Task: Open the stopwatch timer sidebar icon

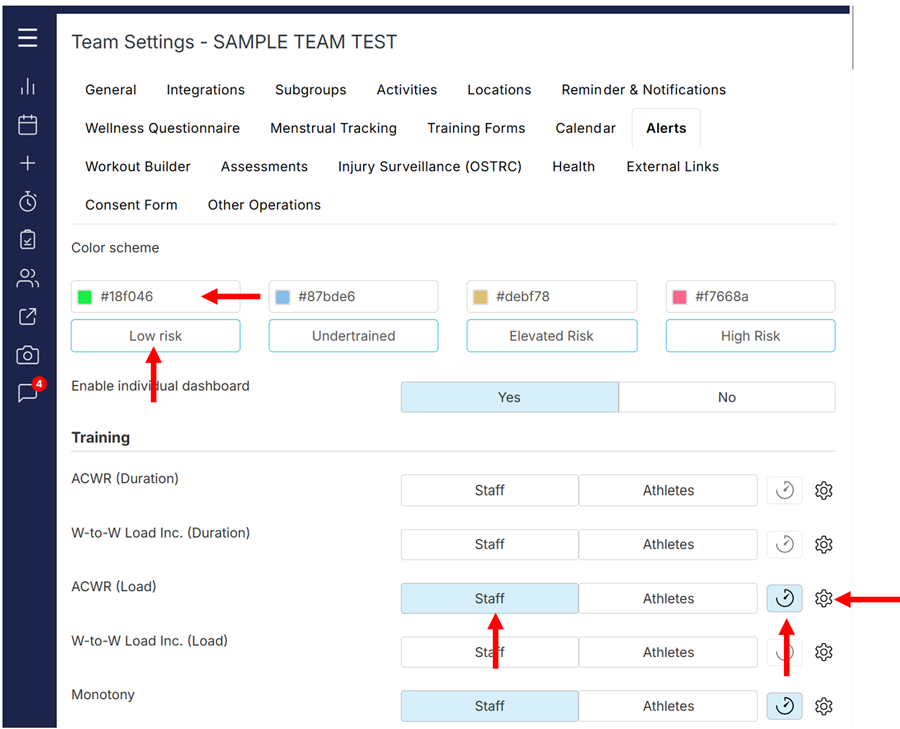Action: pyautogui.click(x=28, y=201)
